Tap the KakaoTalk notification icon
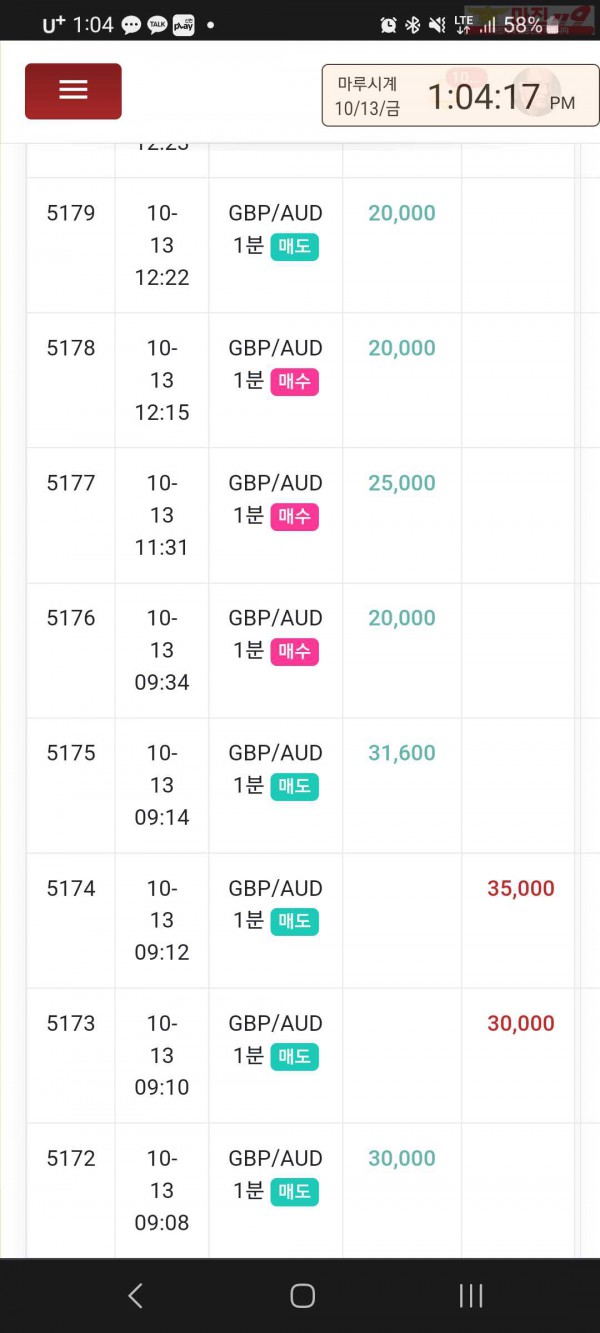 coord(157,25)
